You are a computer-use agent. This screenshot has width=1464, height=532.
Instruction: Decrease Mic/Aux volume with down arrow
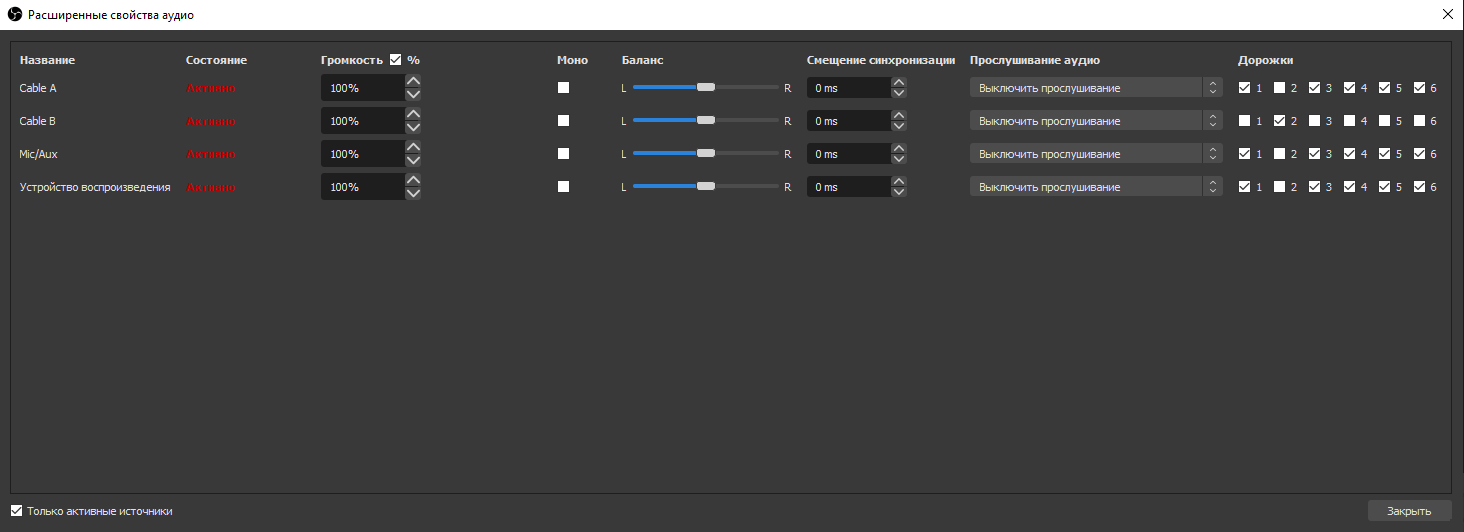[x=413, y=160]
